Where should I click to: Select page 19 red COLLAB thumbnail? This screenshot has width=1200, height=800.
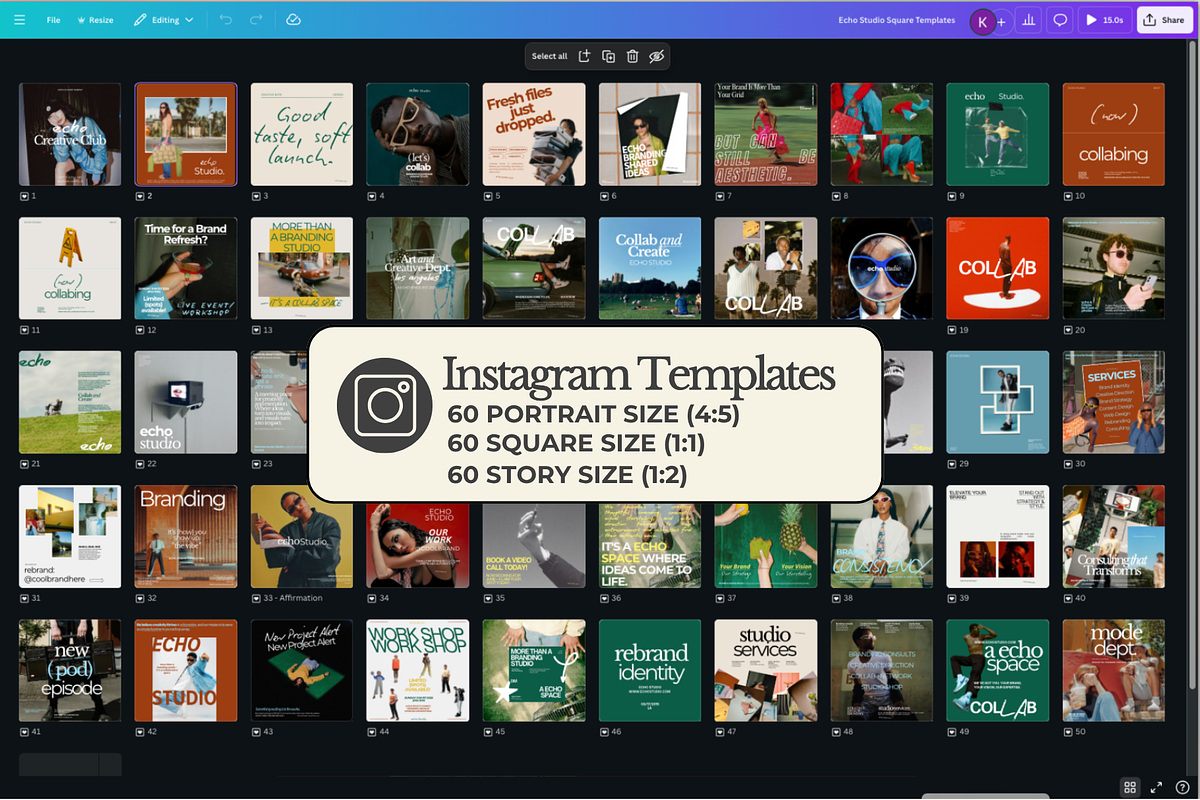pyautogui.click(x=998, y=268)
